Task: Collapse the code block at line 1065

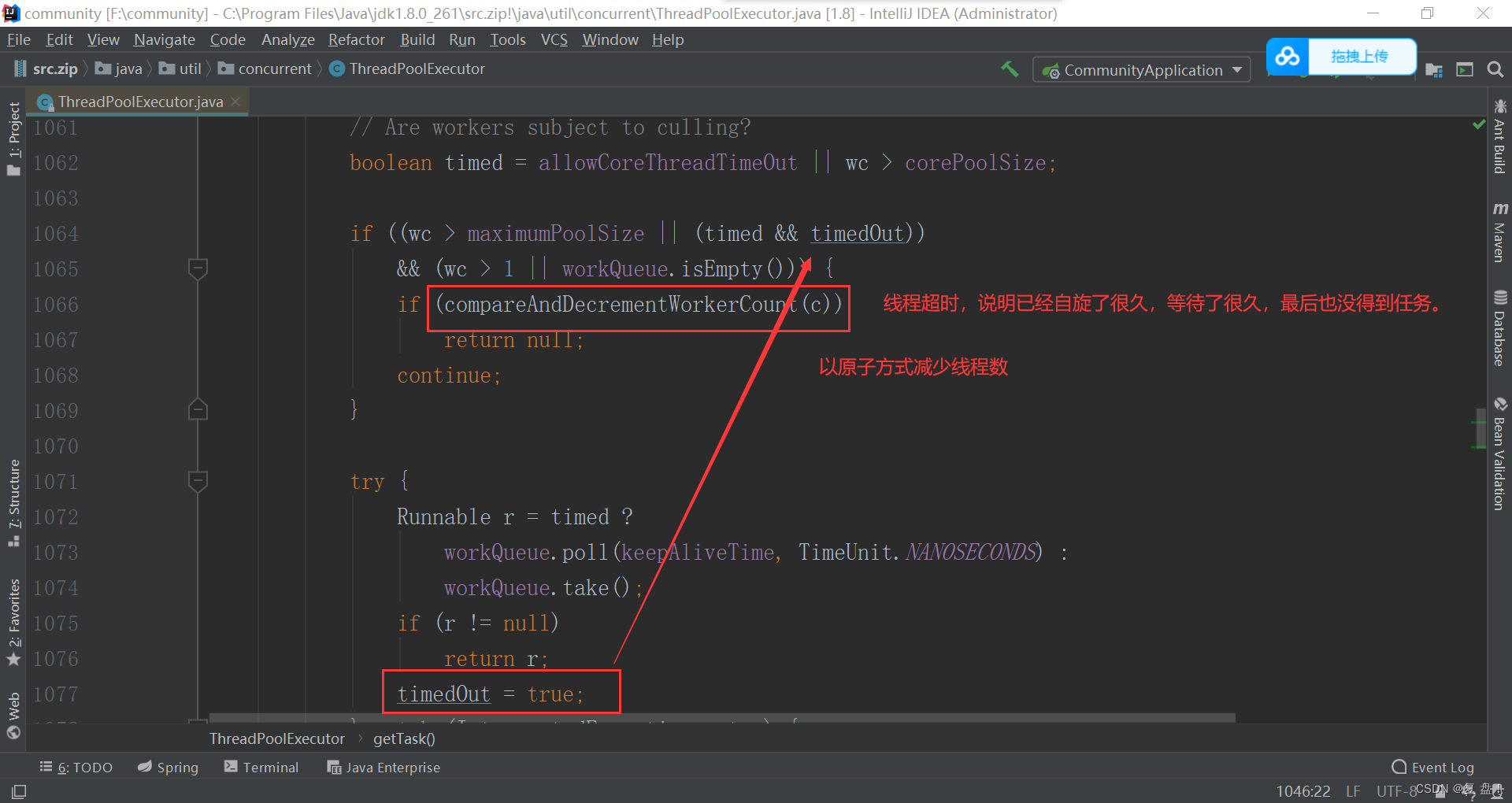Action: (198, 269)
